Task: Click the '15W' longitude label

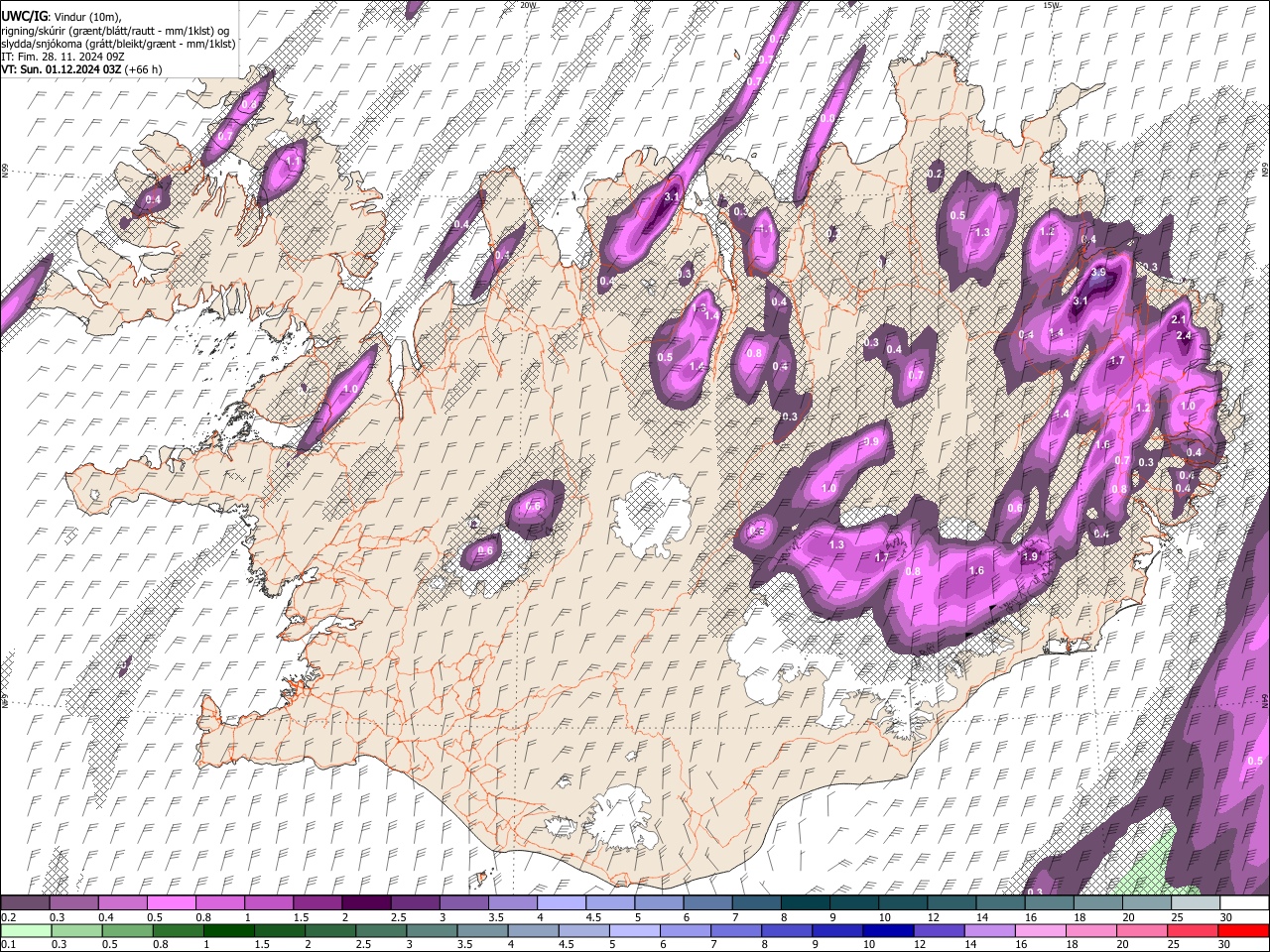Action: 1050,5
